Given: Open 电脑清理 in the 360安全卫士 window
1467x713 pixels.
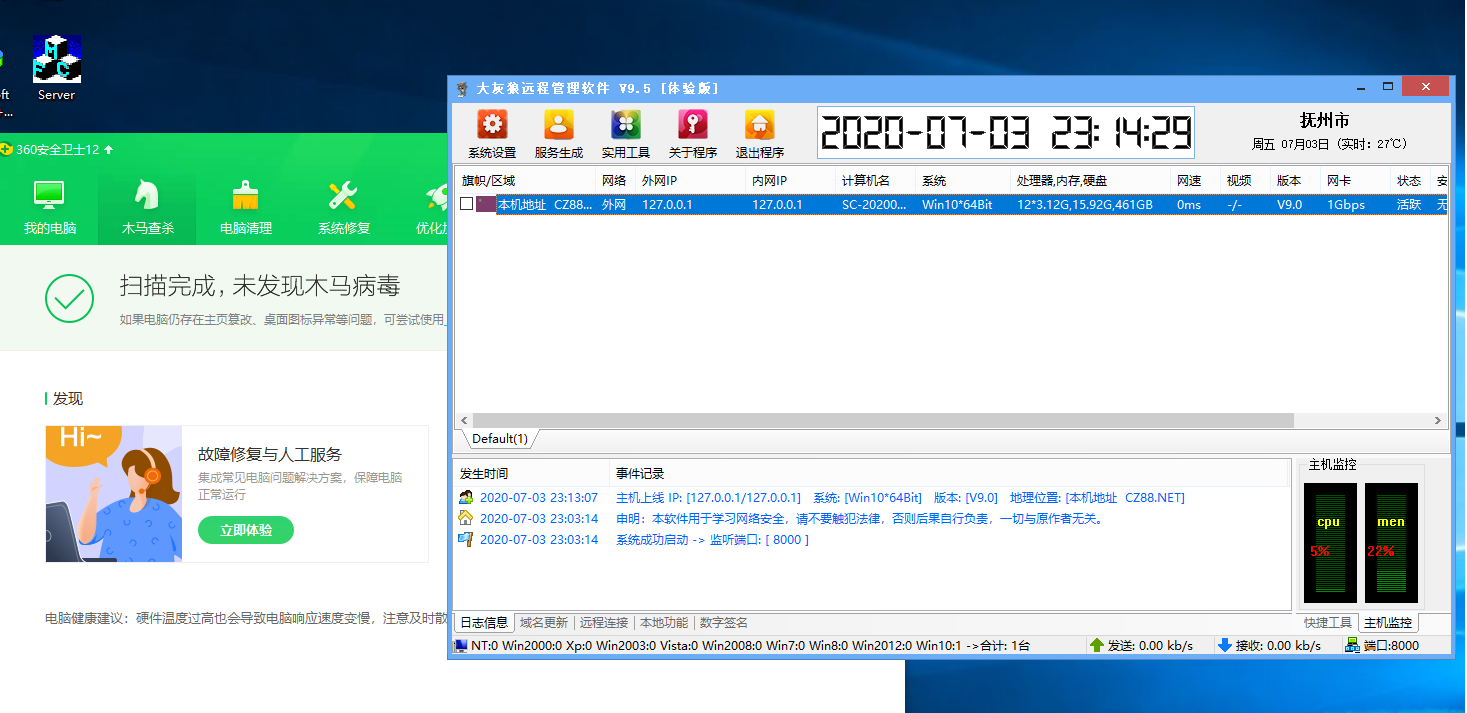Looking at the screenshot, I should coord(246,208).
